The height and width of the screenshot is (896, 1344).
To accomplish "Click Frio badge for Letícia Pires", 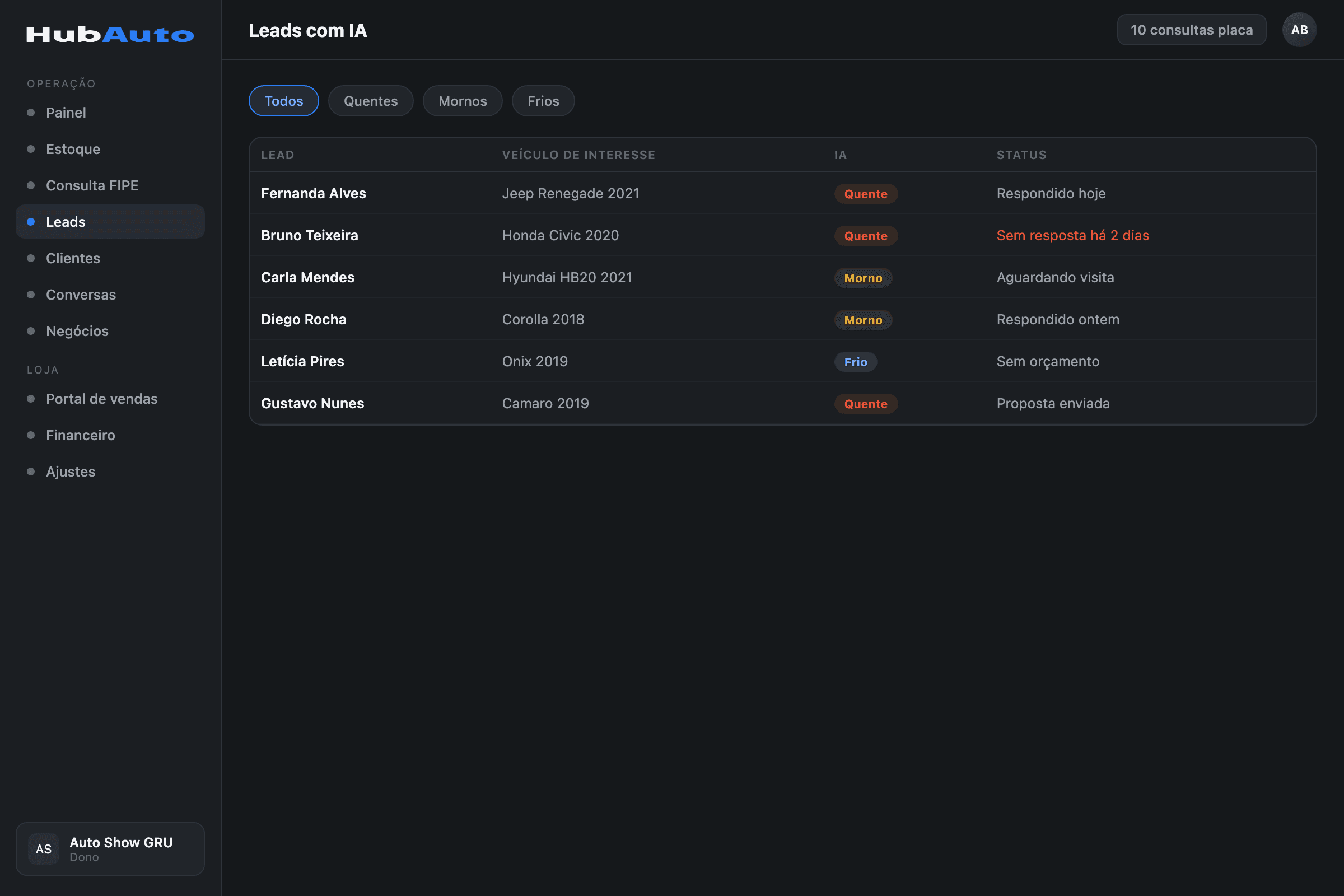I will pos(856,362).
